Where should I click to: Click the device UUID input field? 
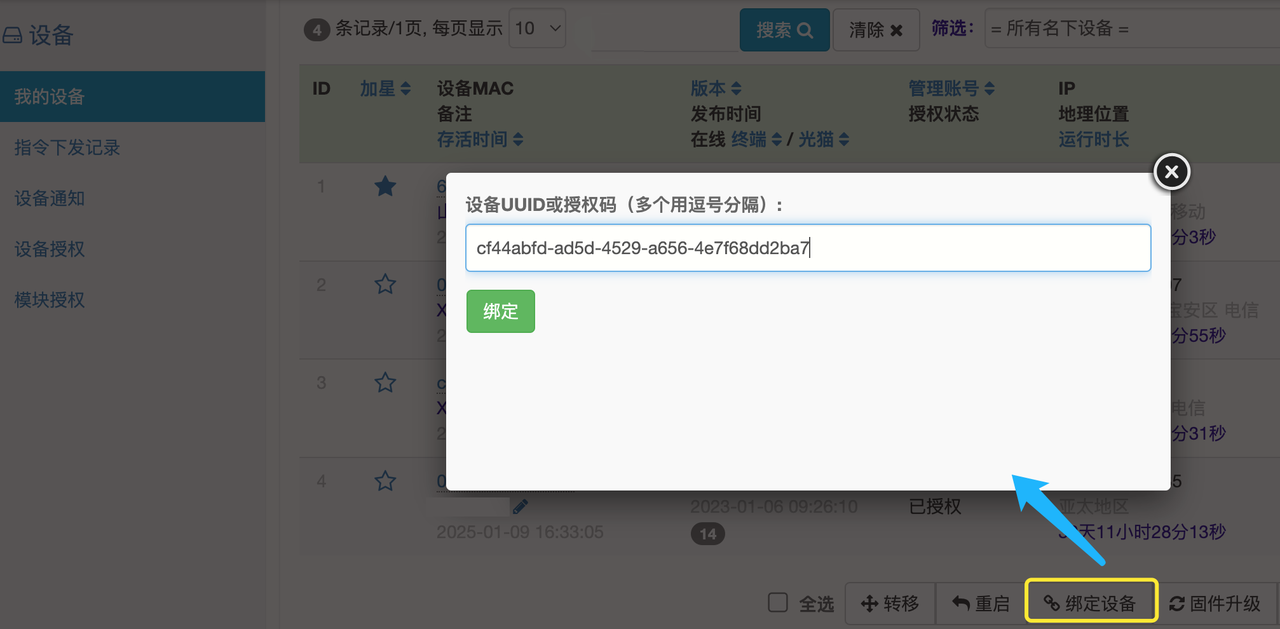pyautogui.click(x=808, y=248)
